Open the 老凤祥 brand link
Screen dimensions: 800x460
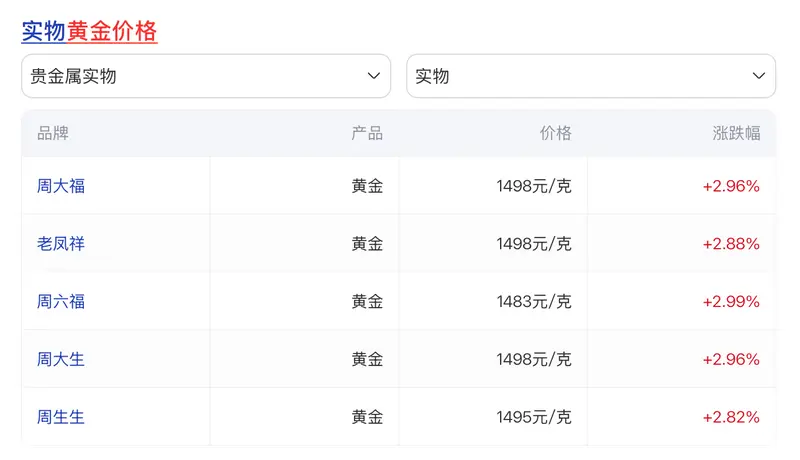(x=61, y=243)
